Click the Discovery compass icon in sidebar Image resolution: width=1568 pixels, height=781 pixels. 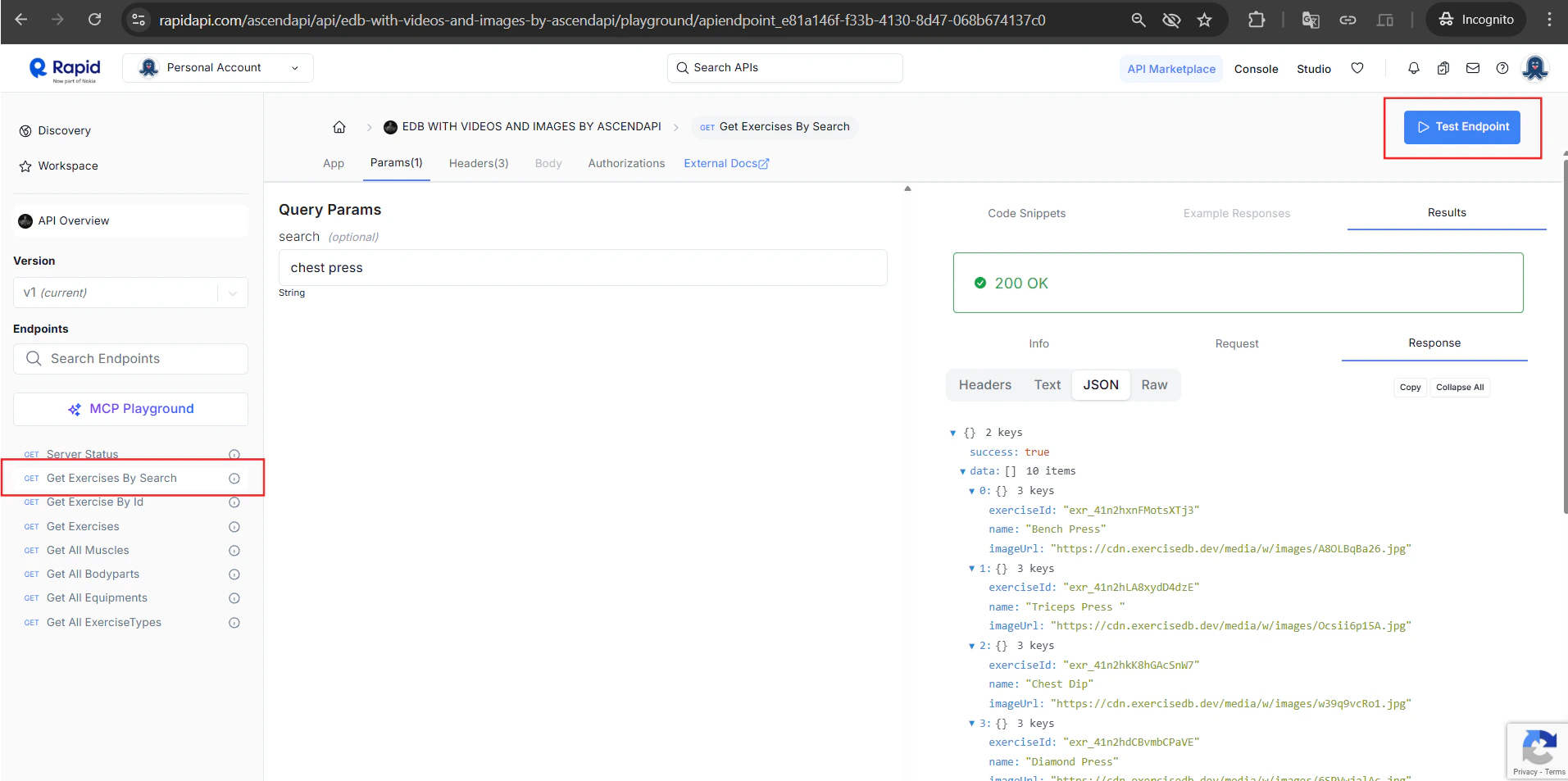click(24, 130)
